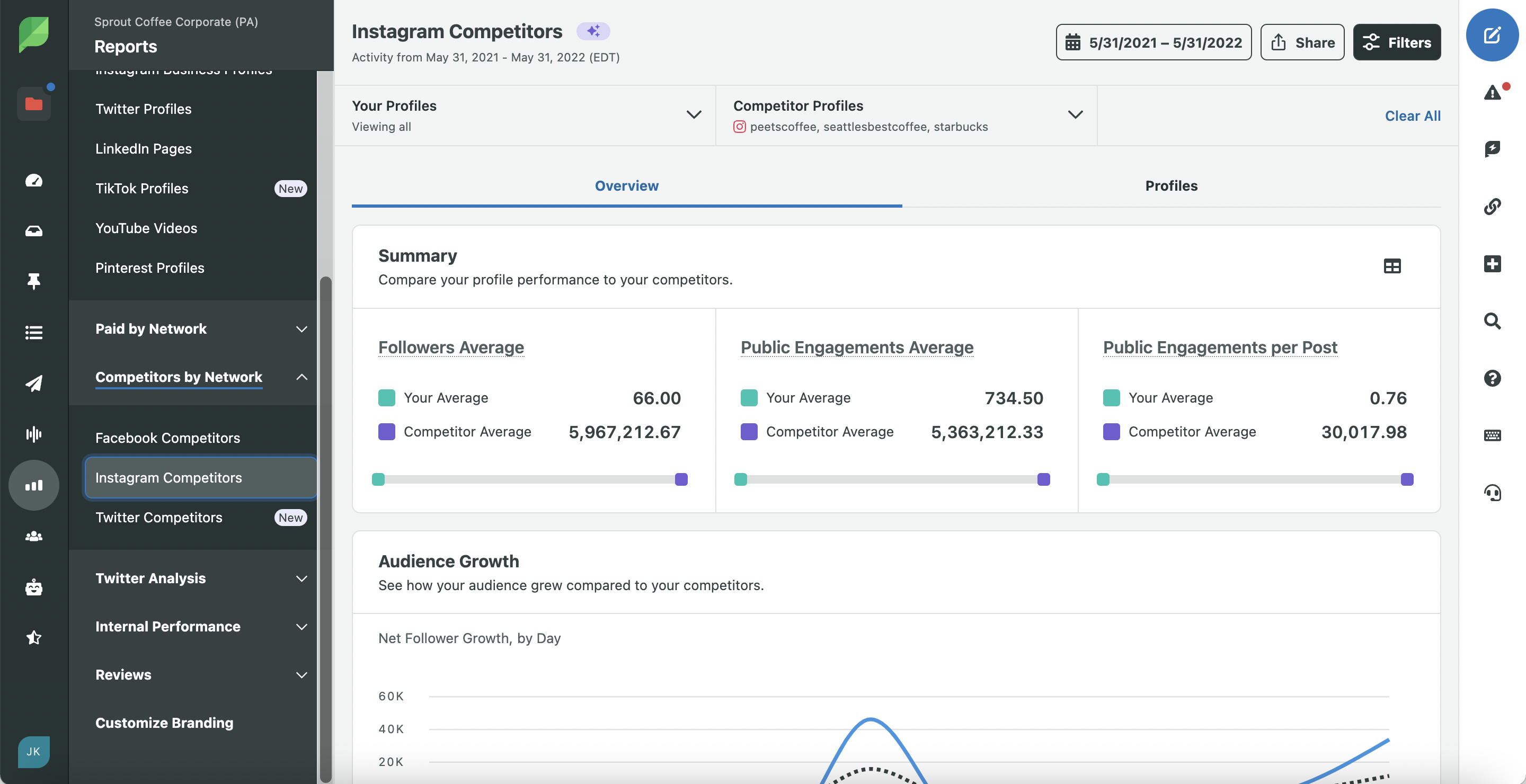Click the Share button

coord(1302,42)
